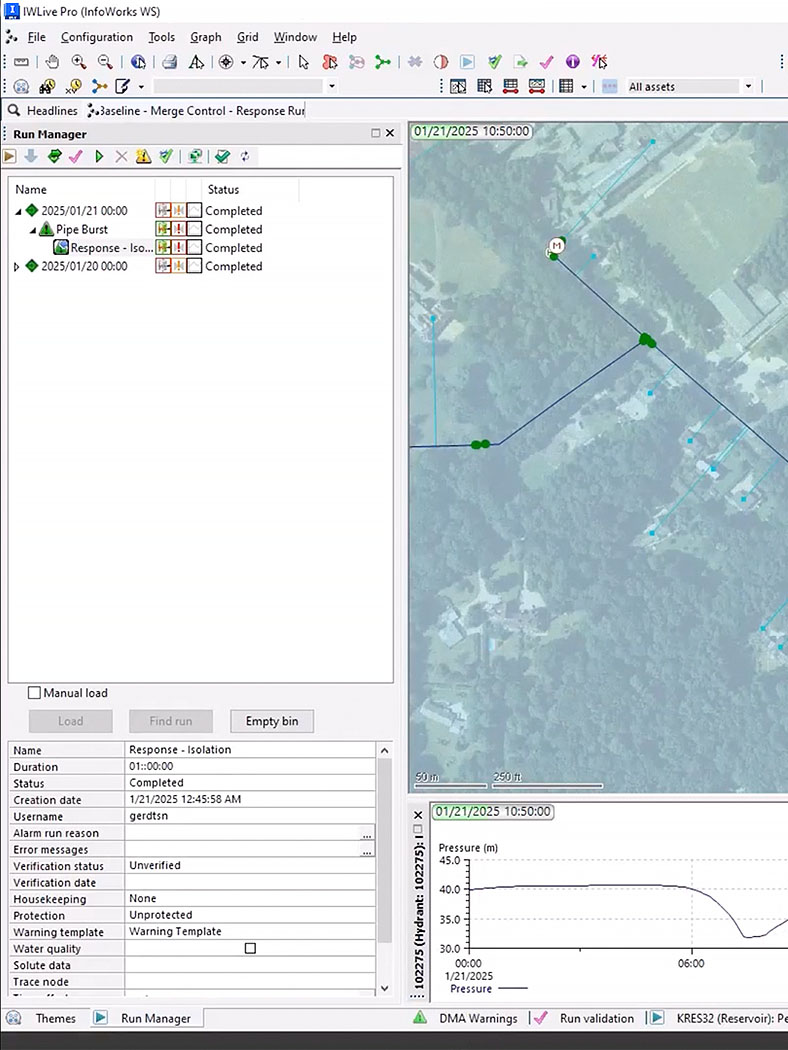The image size is (788, 1050).
Task: Click the yellow warning triangle icon
Action: 143,156
